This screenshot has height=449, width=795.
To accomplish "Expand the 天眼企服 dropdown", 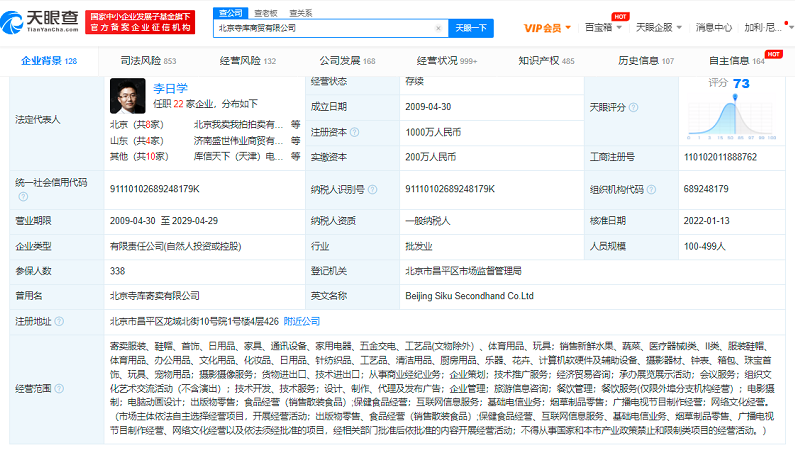I will [657, 27].
